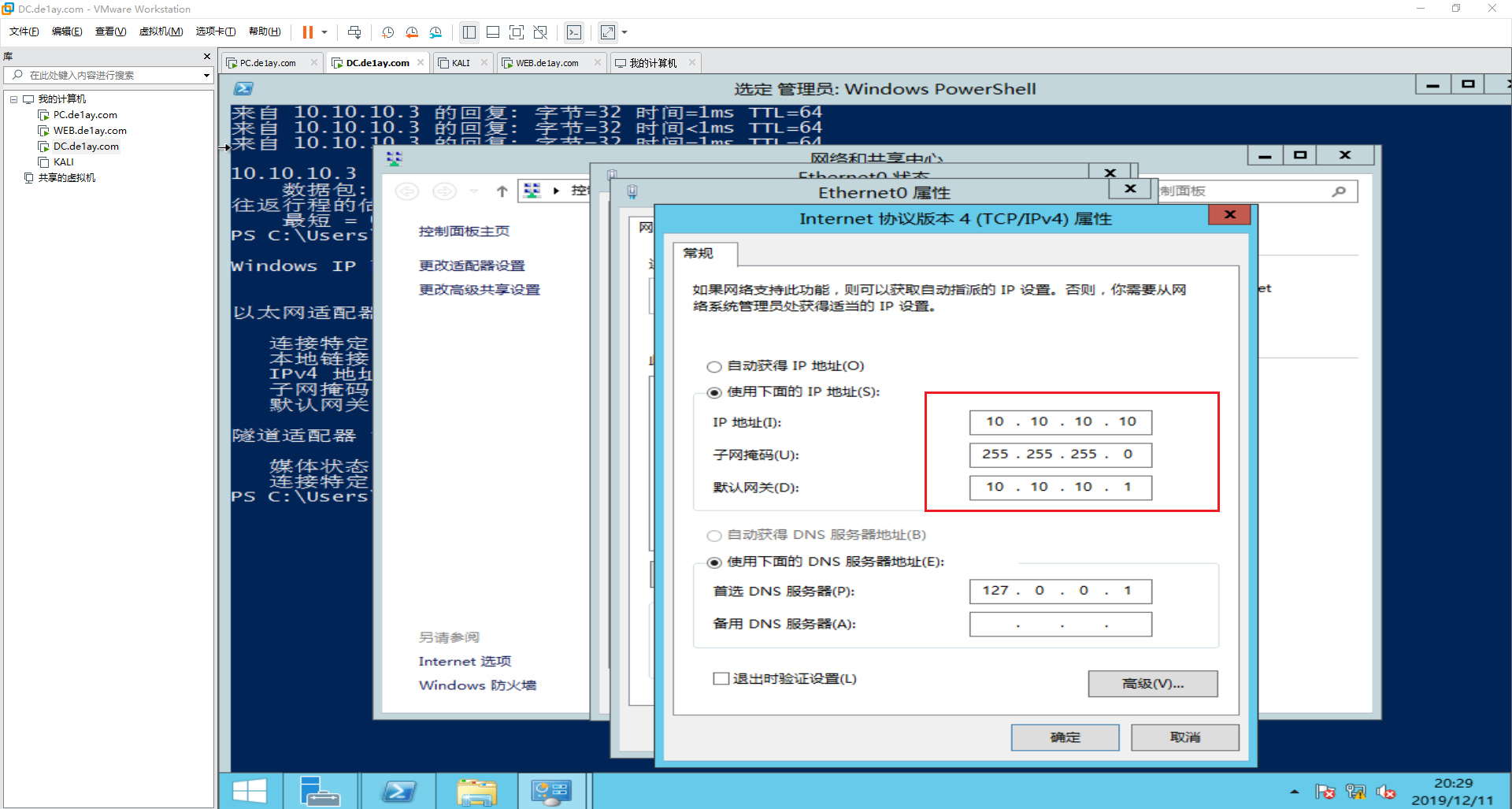Take a snapshot of this virtual machine
The height and width of the screenshot is (809, 1512).
pos(387,32)
